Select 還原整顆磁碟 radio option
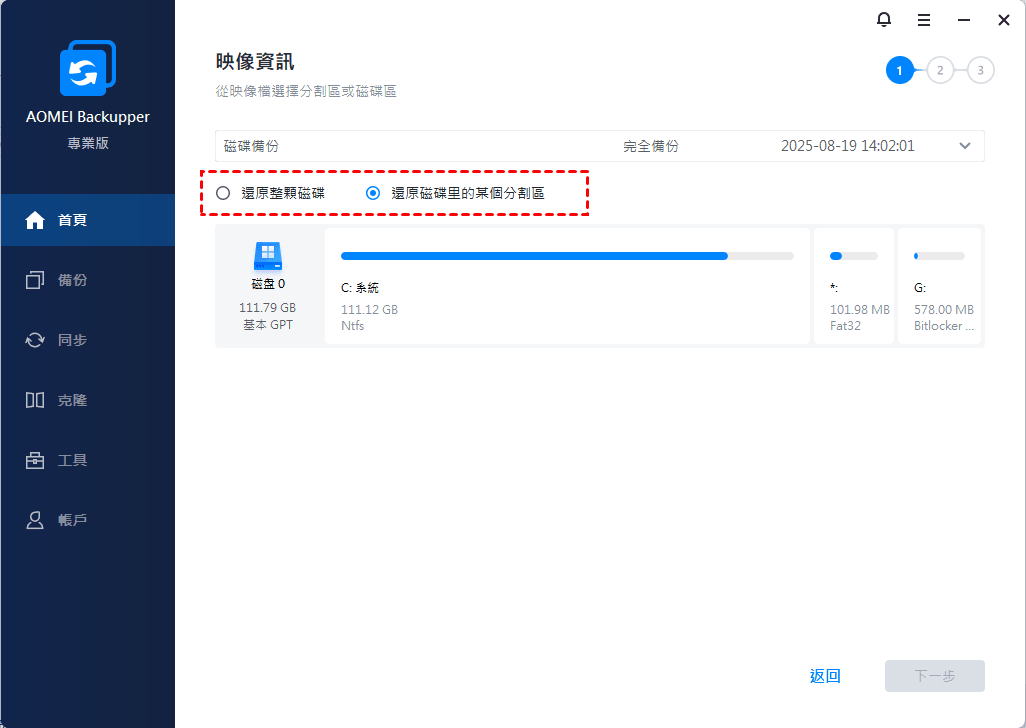Image resolution: width=1026 pixels, height=728 pixels. click(223, 193)
